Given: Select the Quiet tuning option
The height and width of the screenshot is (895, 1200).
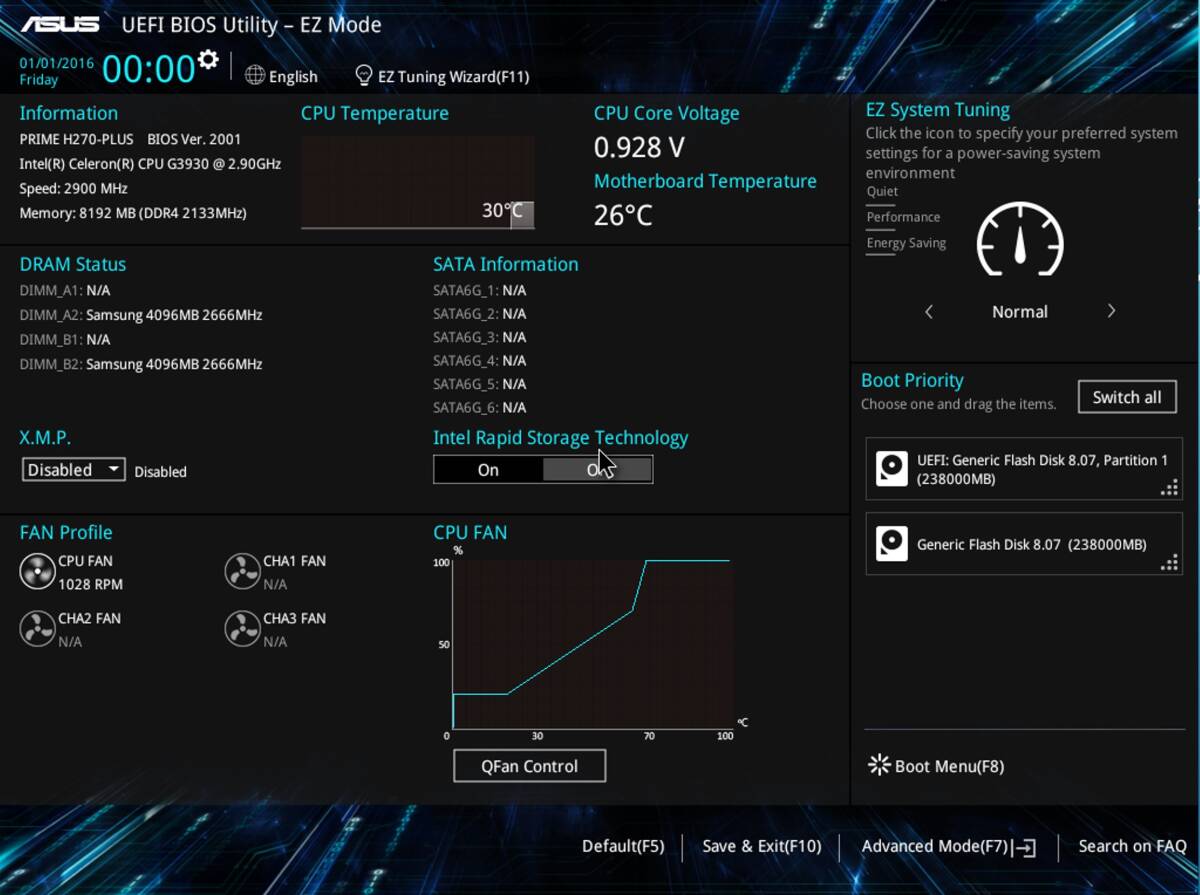Looking at the screenshot, I should [x=882, y=192].
